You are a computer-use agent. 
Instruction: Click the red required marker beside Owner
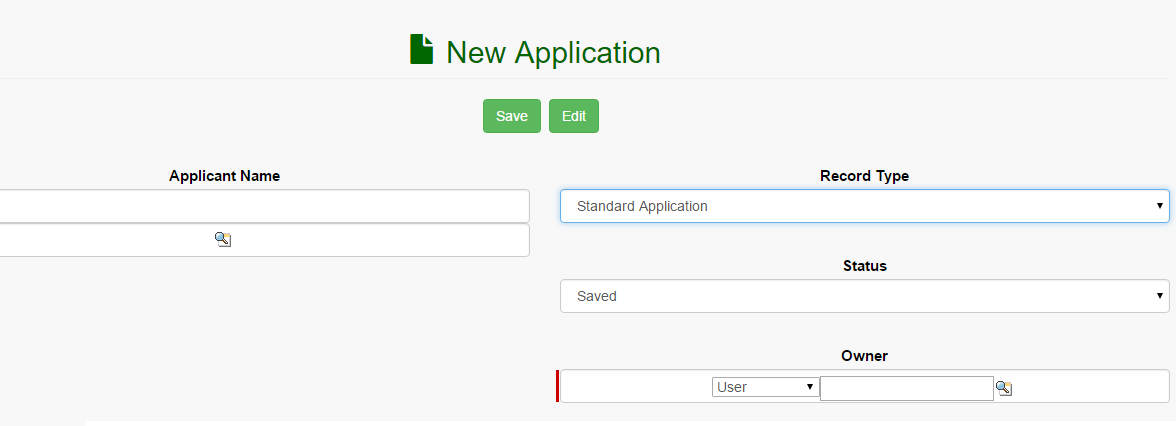557,386
